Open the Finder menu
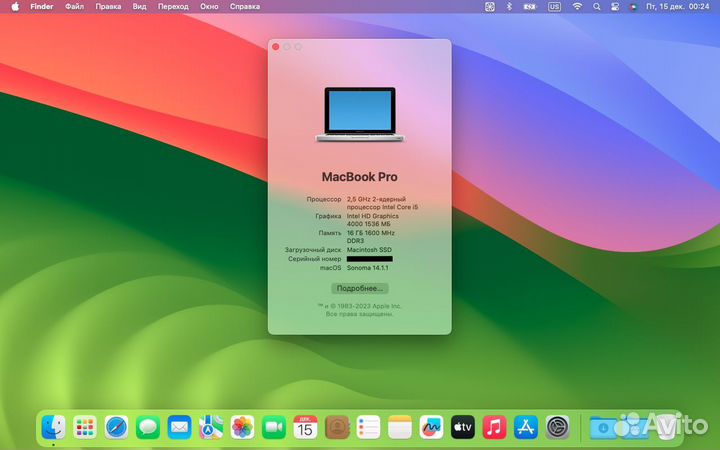The image size is (720, 450). click(x=42, y=6)
